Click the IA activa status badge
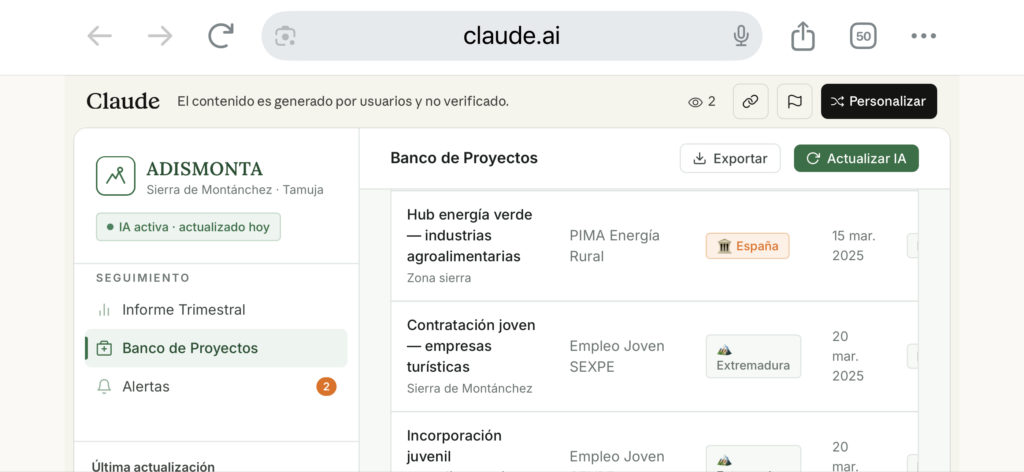The image size is (1024, 472). 189,227
